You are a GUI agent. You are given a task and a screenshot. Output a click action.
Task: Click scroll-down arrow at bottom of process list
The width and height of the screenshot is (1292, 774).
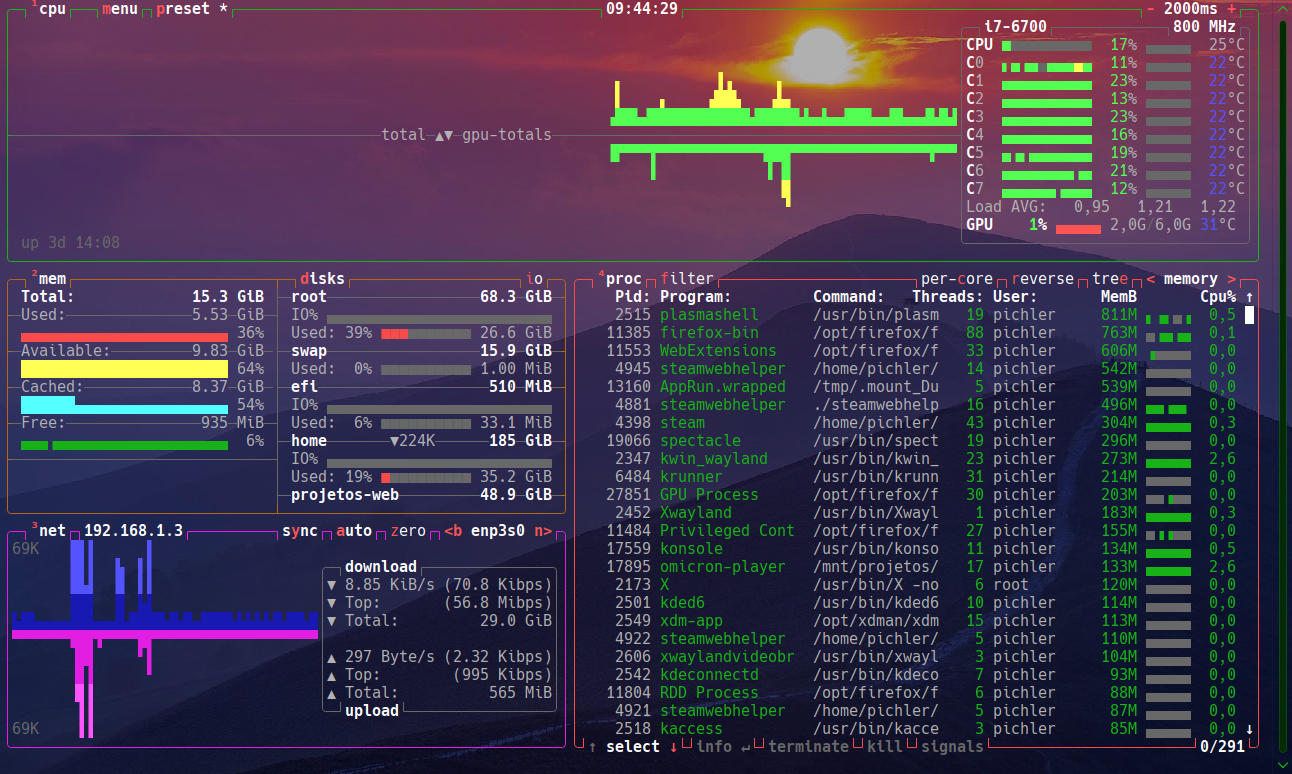(x=1249, y=729)
